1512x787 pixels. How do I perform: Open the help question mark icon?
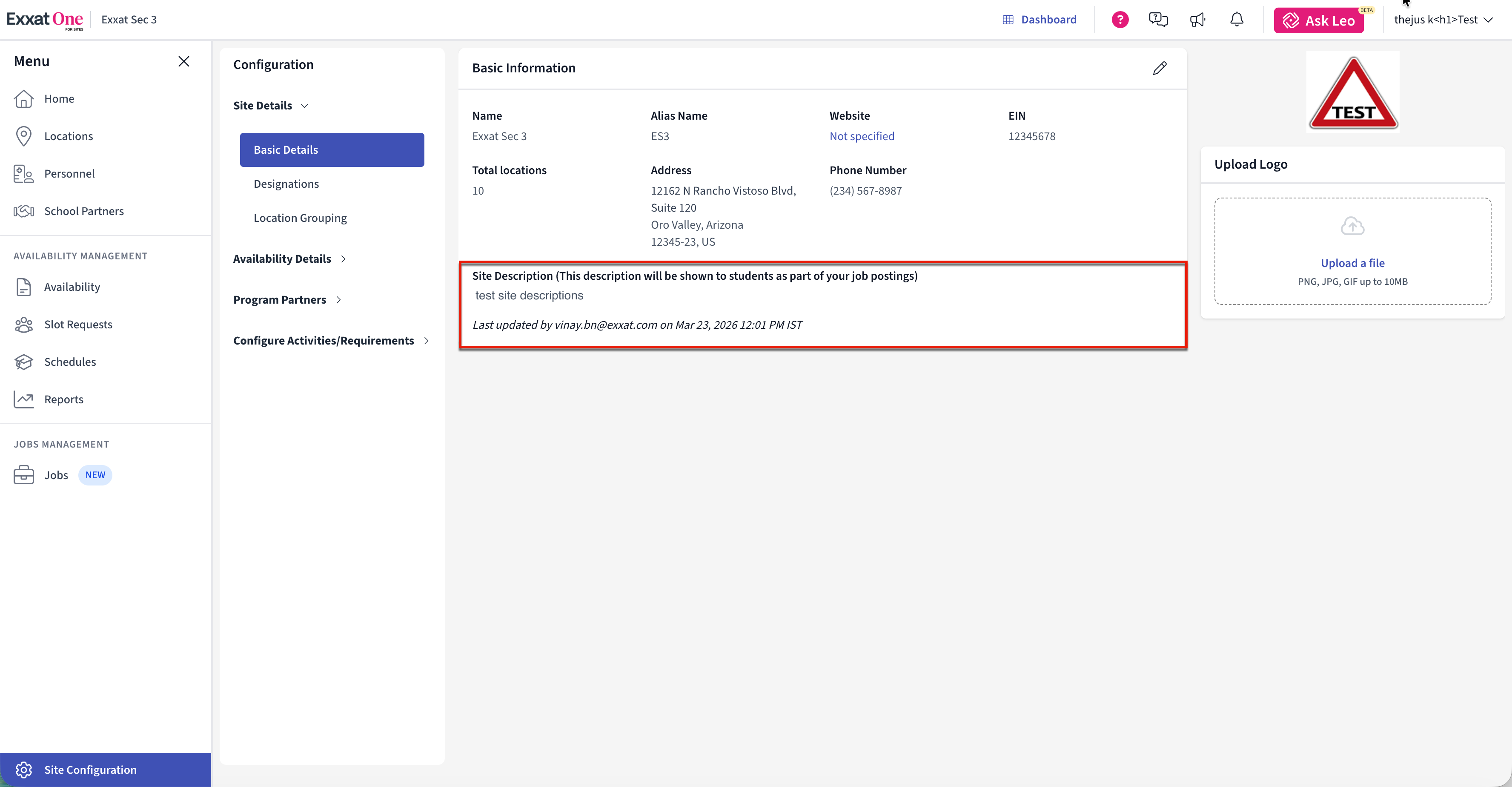(x=1120, y=20)
